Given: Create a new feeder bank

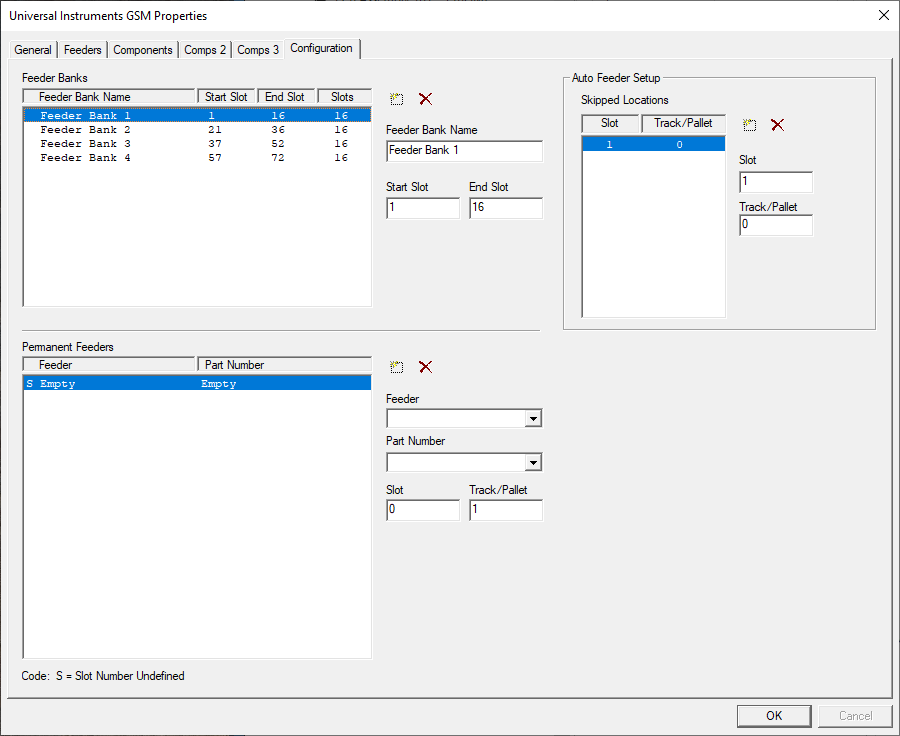Looking at the screenshot, I should coord(396,98).
